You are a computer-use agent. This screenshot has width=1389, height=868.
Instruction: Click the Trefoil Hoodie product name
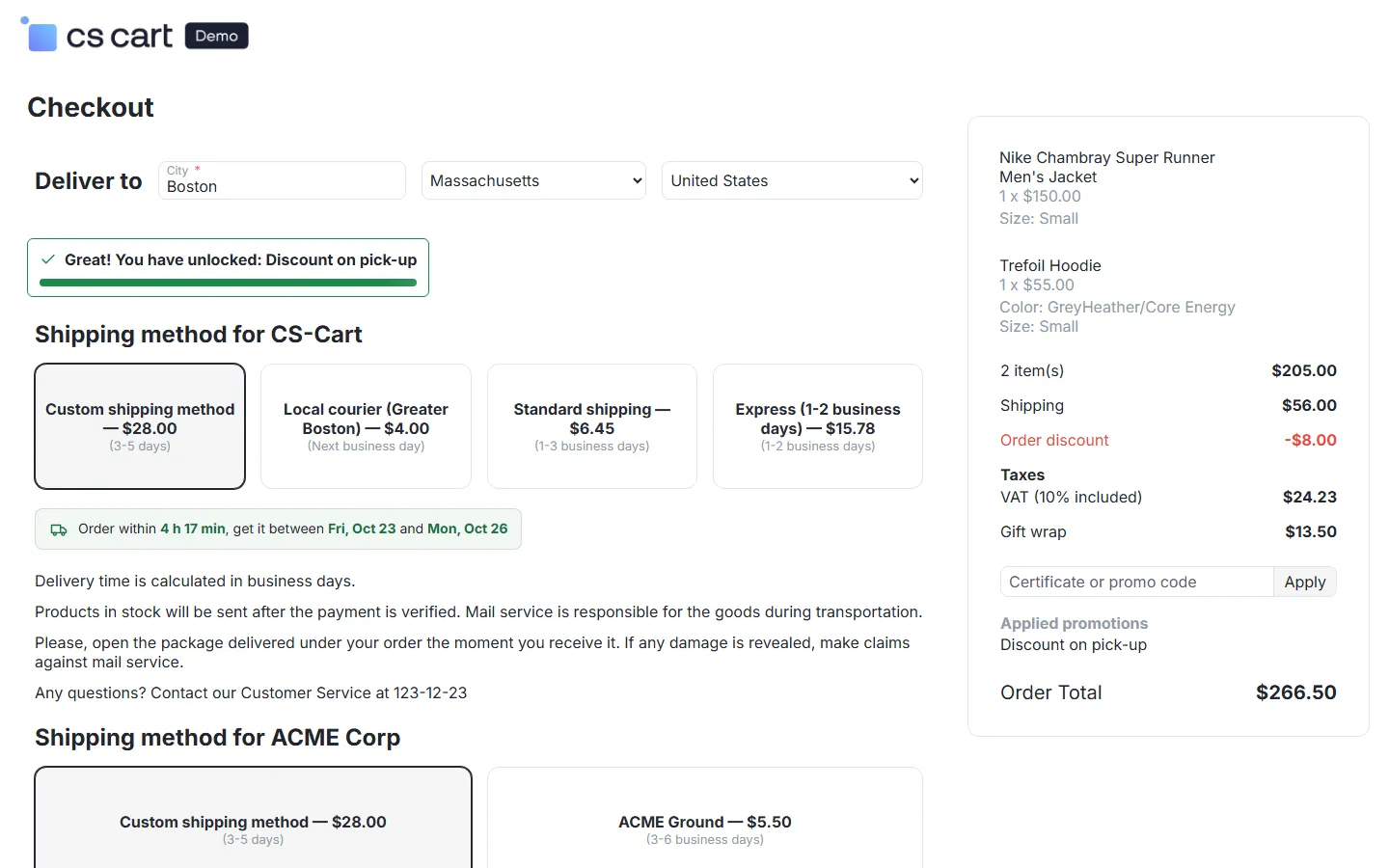[1050, 265]
